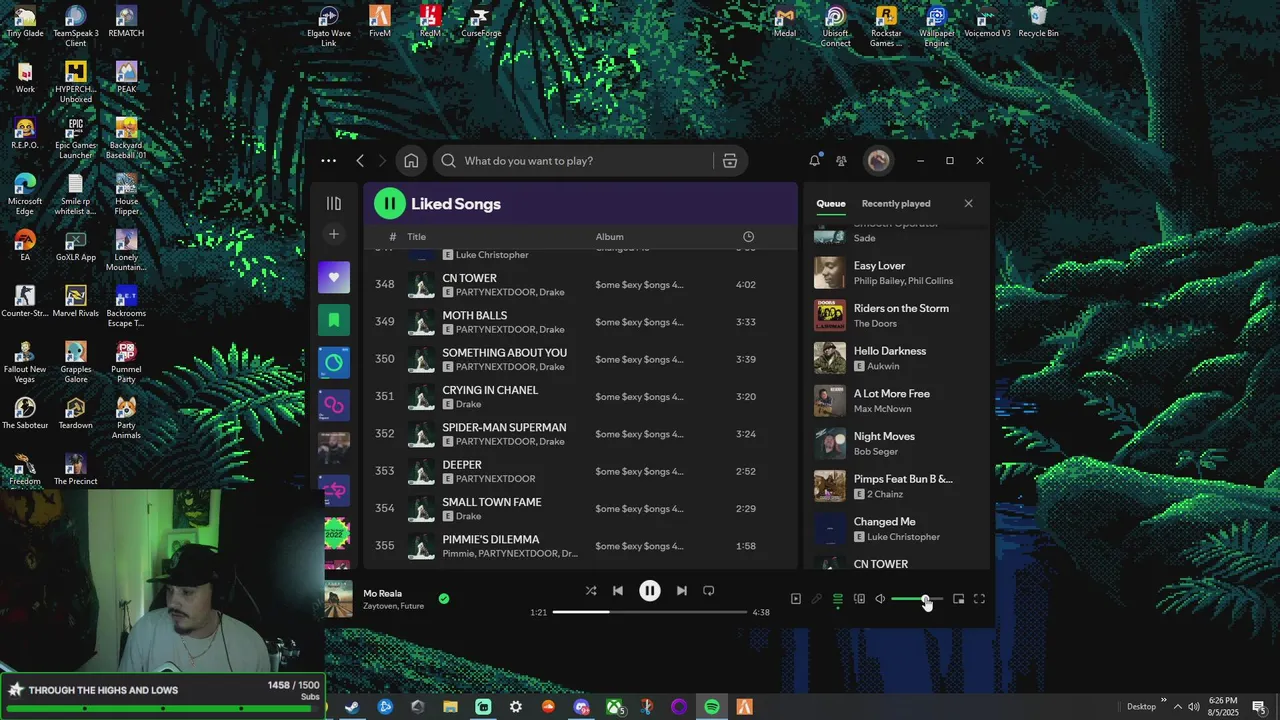Open PARTYNEXTDOOR artist link under DEEPER

click(495, 479)
